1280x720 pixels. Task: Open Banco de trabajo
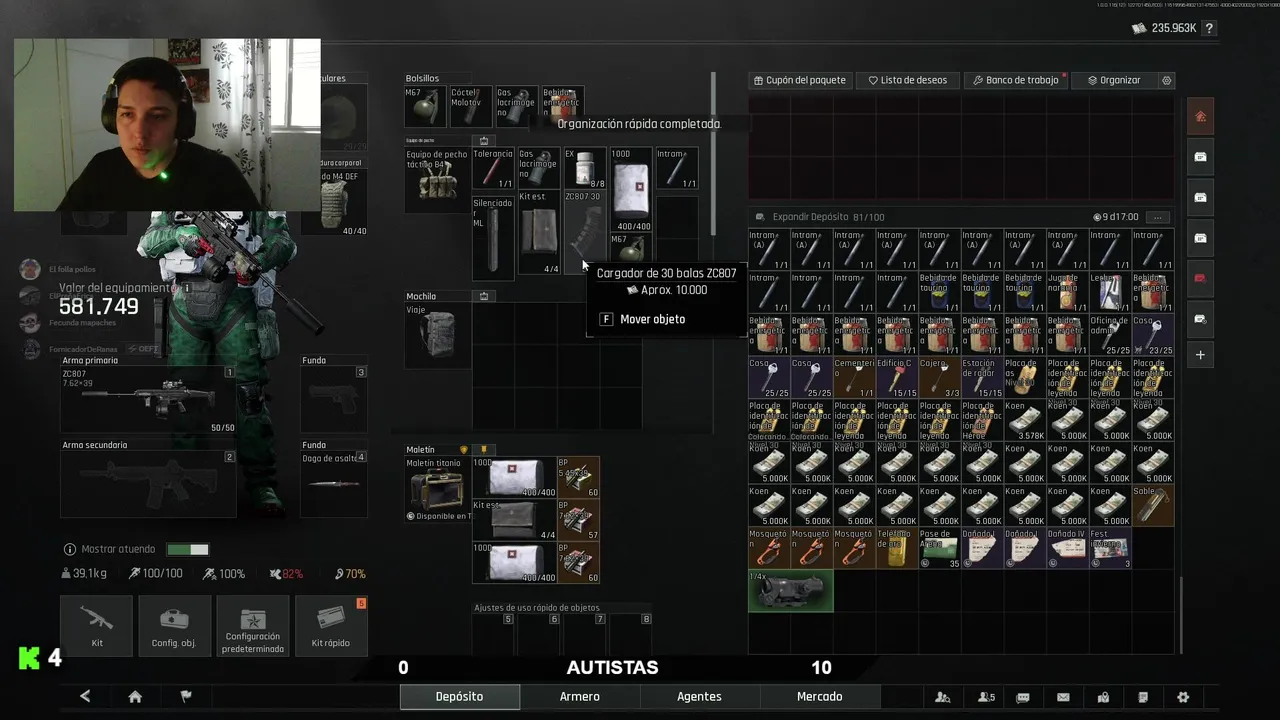(x=1015, y=80)
